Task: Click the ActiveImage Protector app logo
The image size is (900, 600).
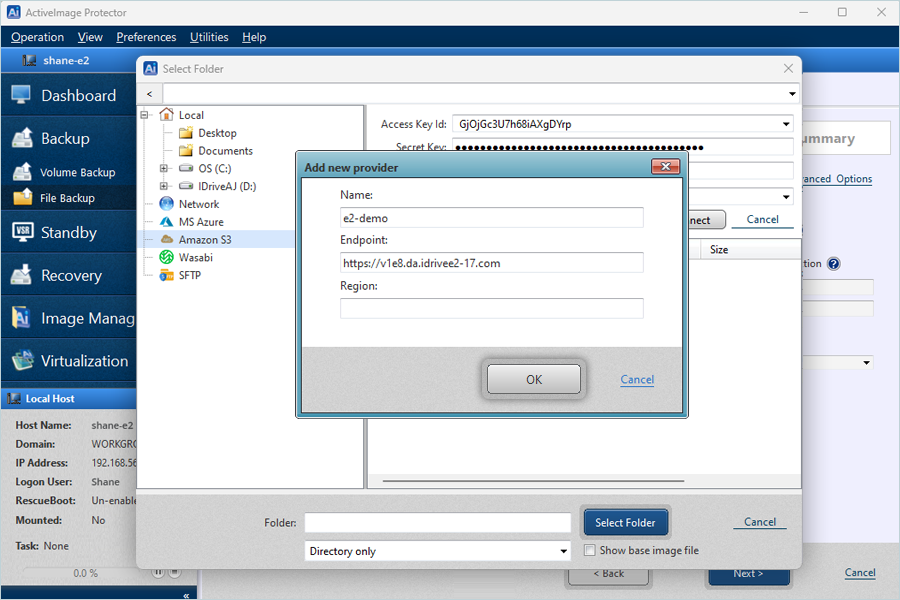Action: 14,12
